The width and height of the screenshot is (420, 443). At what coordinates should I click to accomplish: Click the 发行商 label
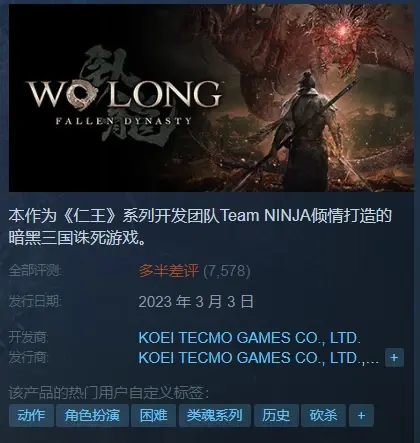pos(28,358)
